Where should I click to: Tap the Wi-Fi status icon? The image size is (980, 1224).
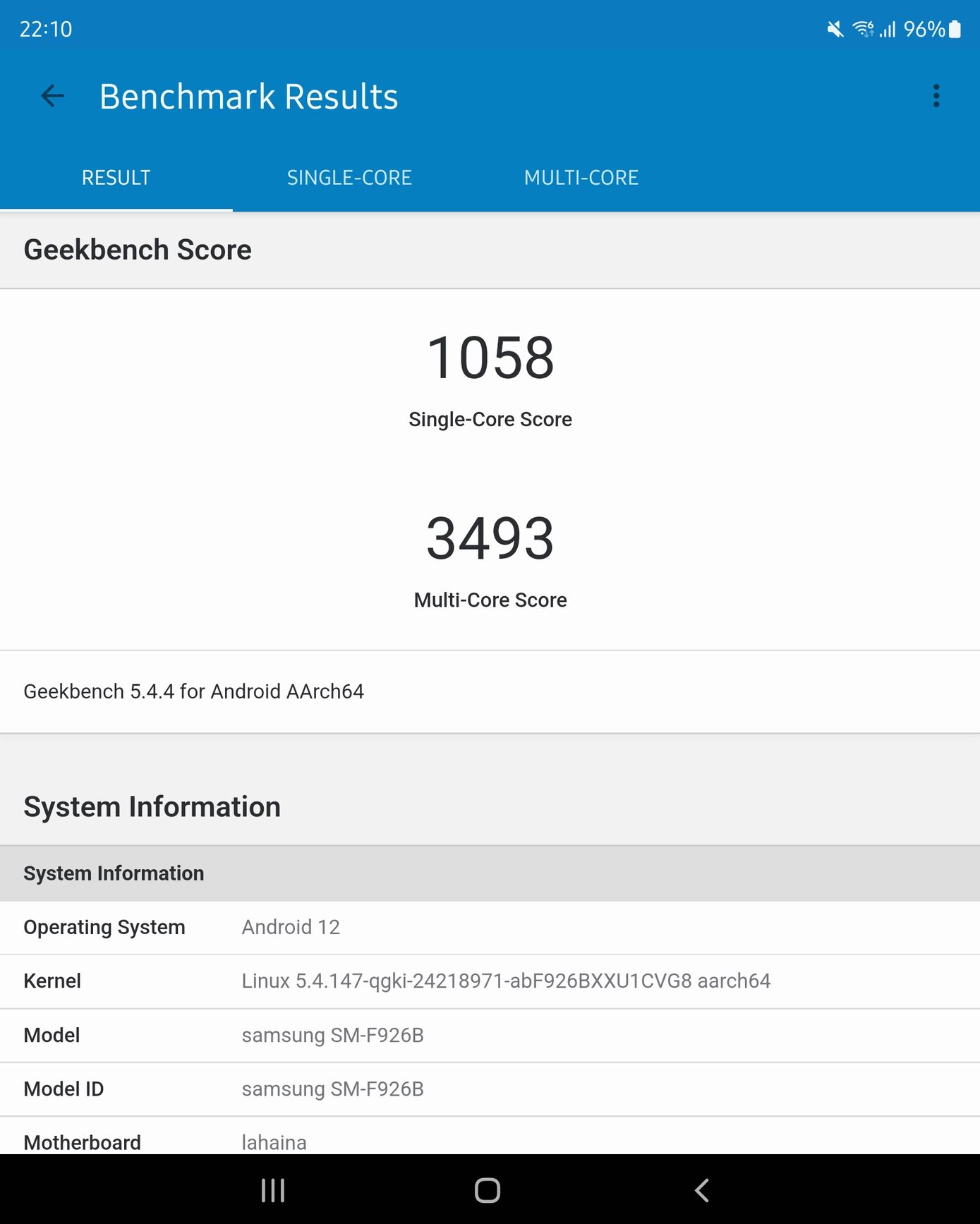tap(863, 29)
